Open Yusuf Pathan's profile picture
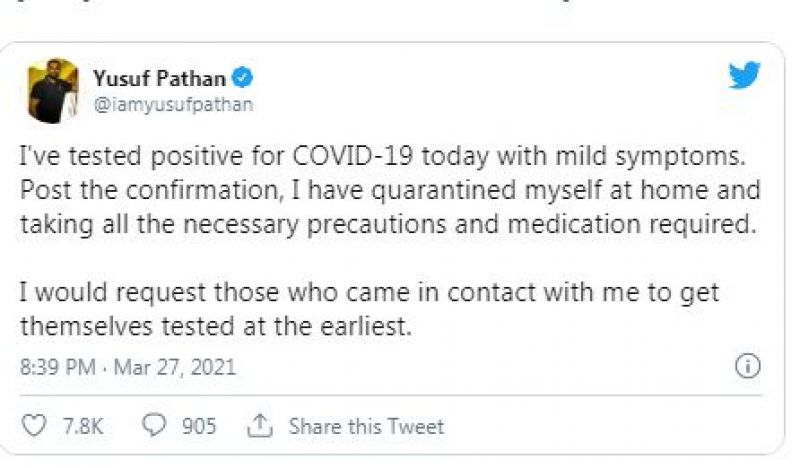800x468 pixels. click(53, 91)
